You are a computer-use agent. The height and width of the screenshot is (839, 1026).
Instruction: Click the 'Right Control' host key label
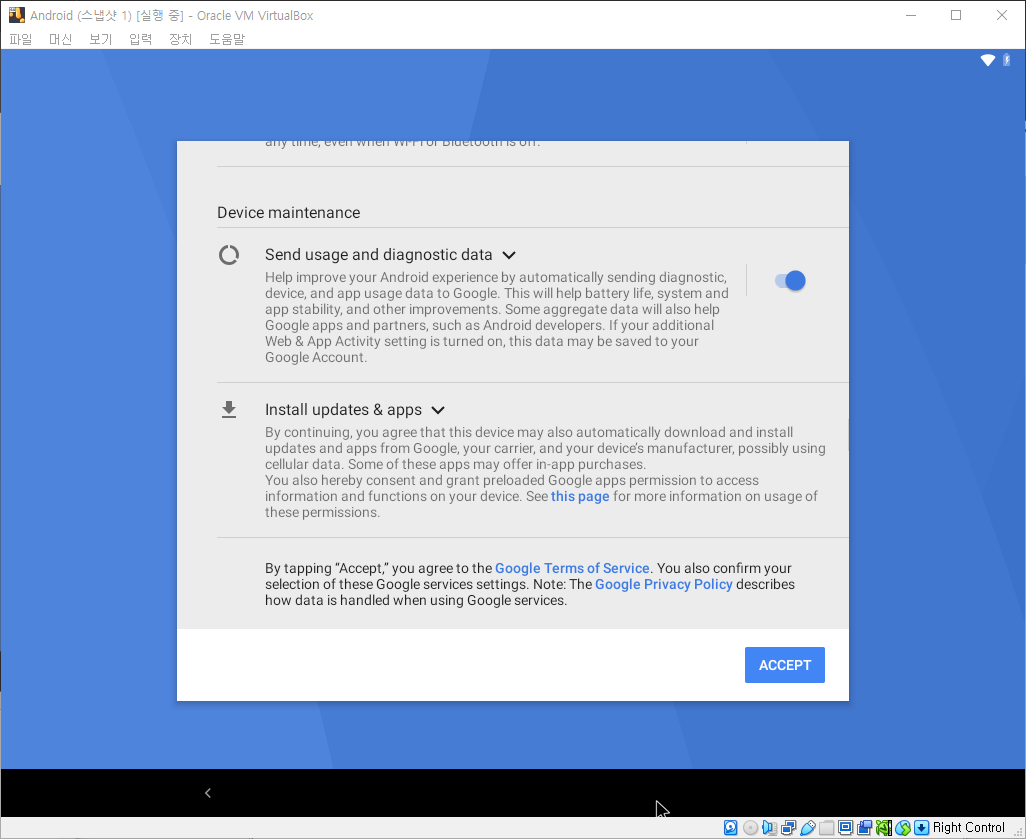(968, 828)
